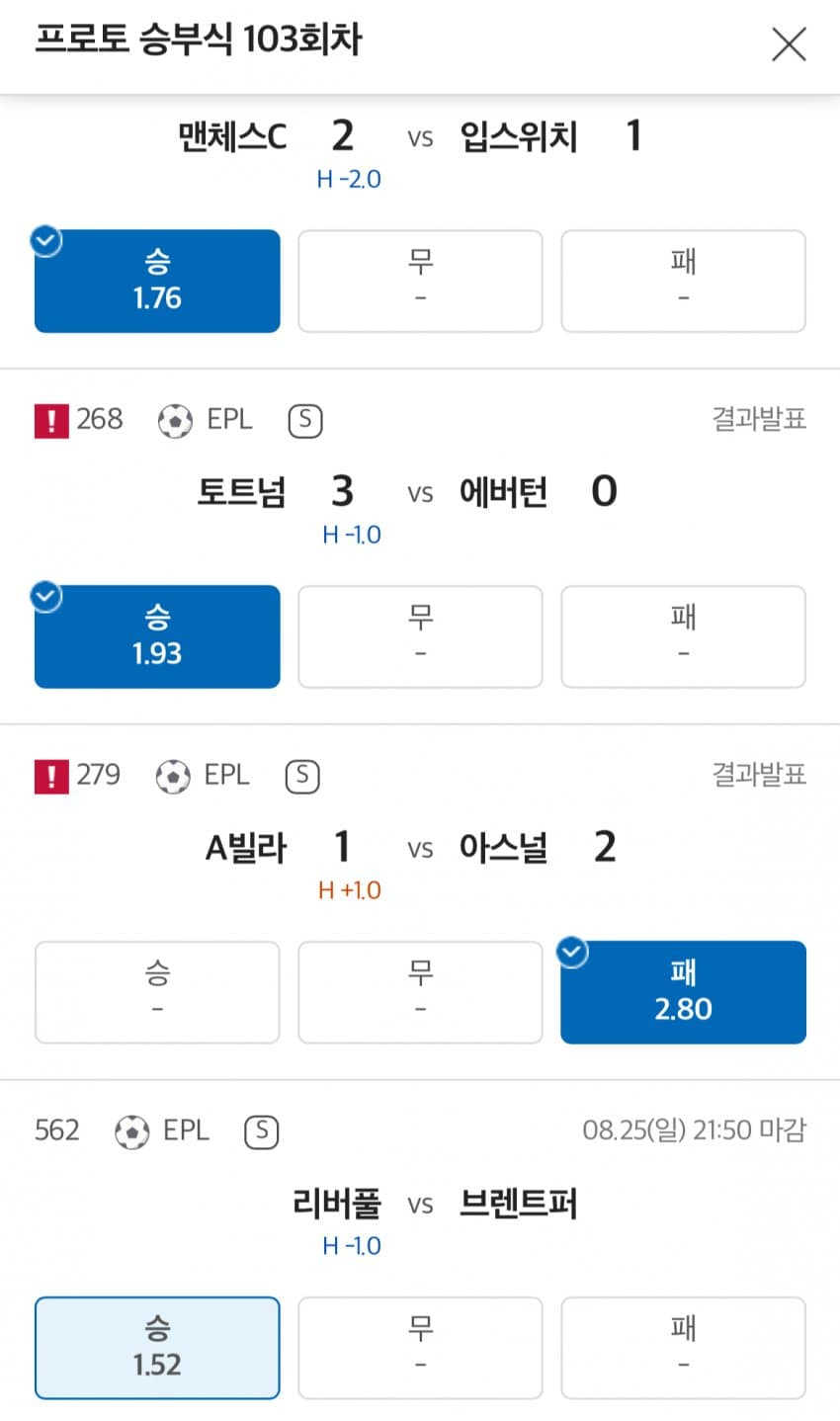Click the red alert icon beside match 268

pyautogui.click(x=50, y=421)
